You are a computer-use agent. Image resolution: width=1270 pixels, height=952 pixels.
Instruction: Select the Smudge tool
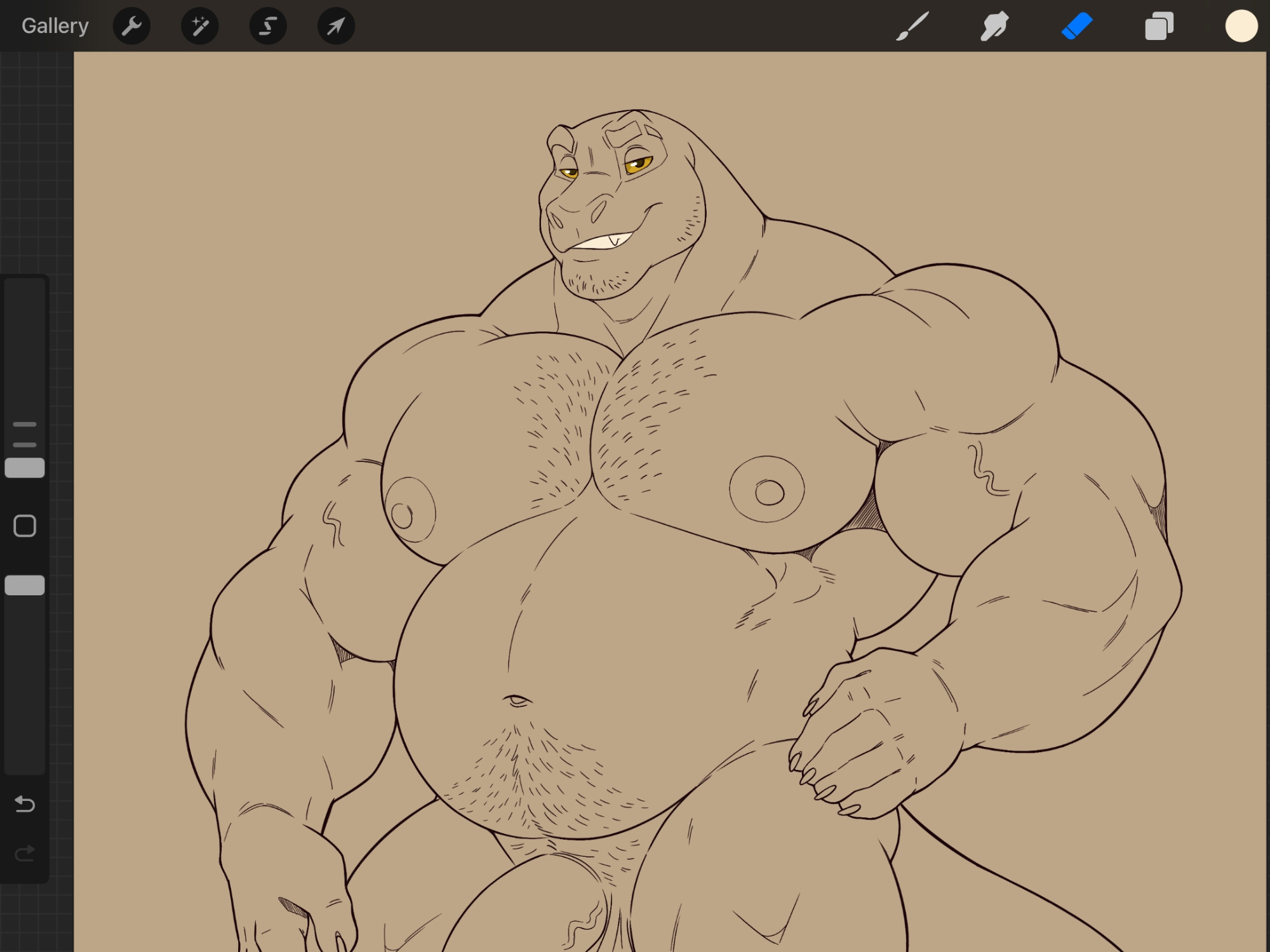click(994, 26)
